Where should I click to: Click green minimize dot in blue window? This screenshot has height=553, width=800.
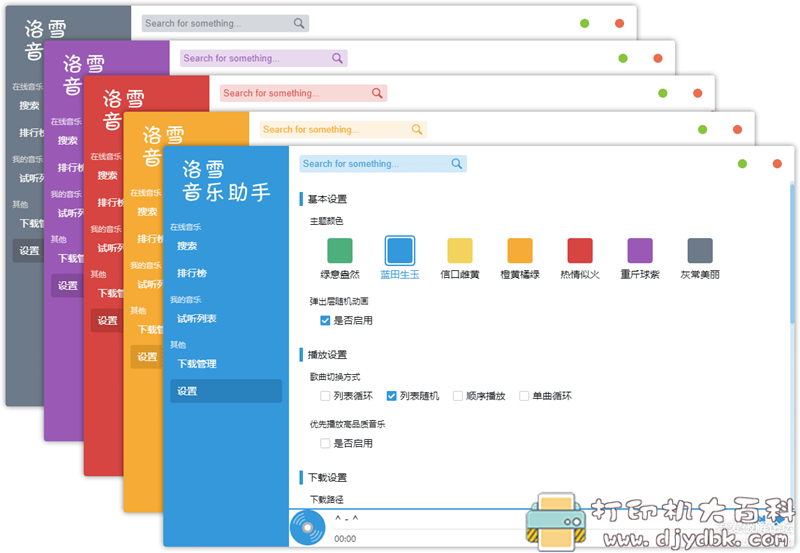742,164
